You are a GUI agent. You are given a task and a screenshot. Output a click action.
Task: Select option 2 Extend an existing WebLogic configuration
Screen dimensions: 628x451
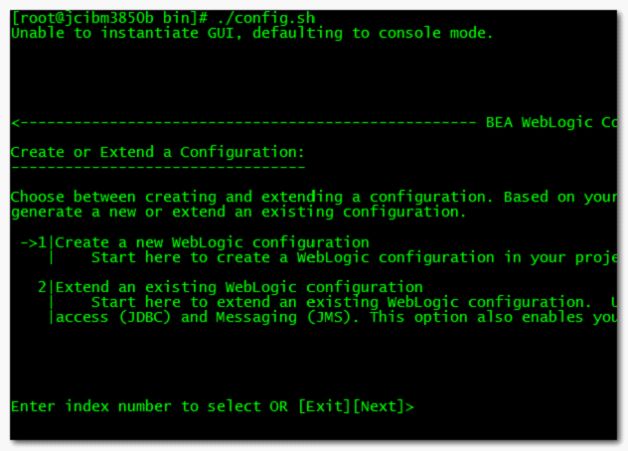[239, 287]
